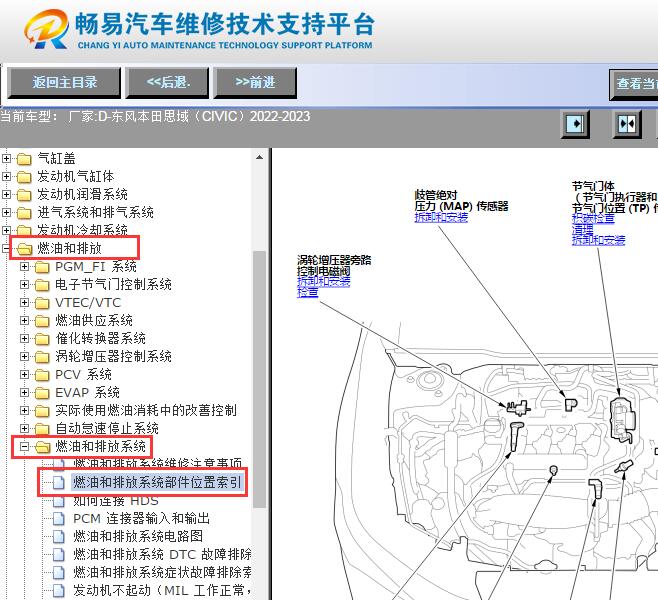
Task: Open PCM 连接器输入和输出 document
Action: (141, 519)
